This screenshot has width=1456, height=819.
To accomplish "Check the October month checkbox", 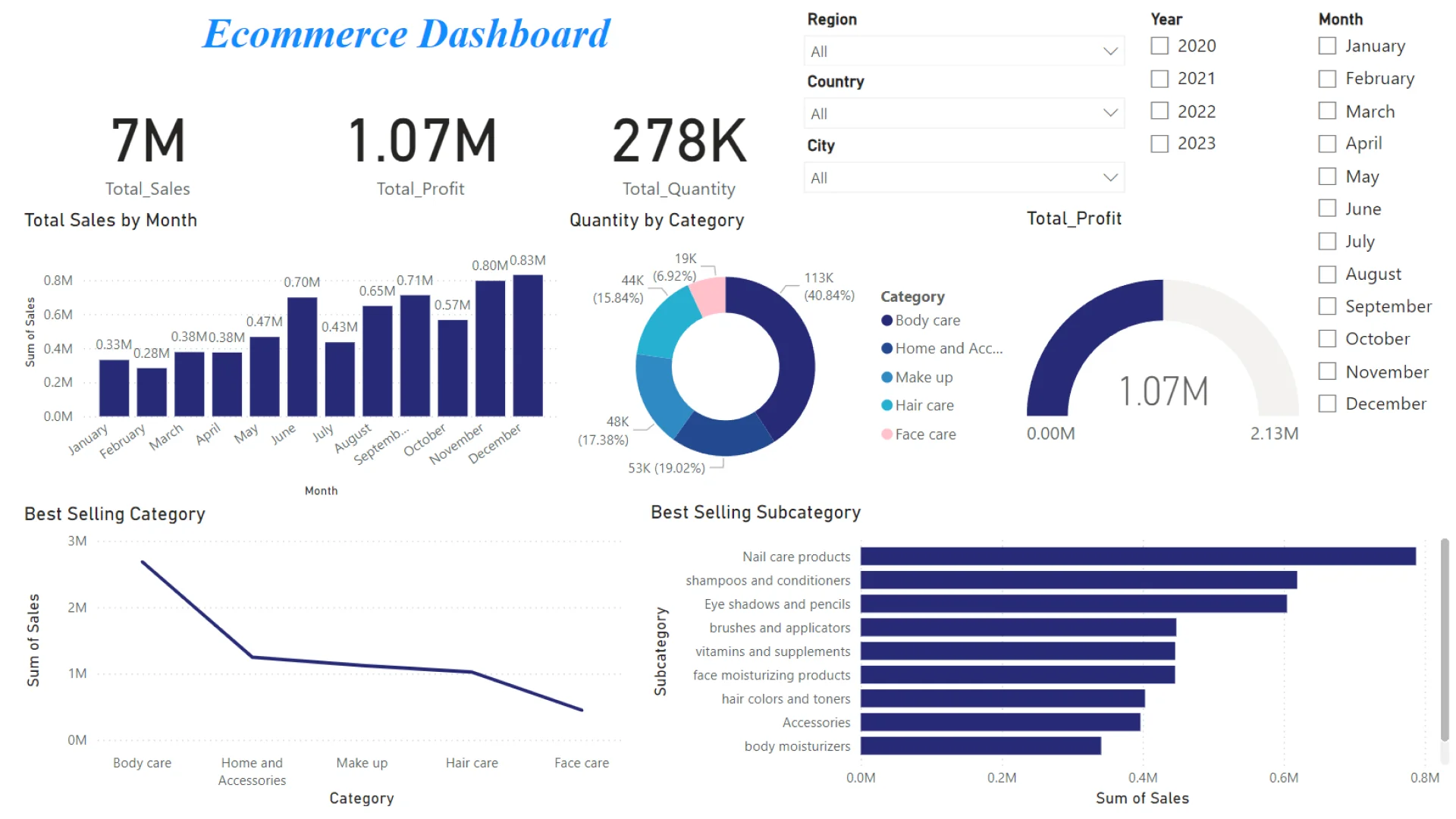I will coord(1327,338).
